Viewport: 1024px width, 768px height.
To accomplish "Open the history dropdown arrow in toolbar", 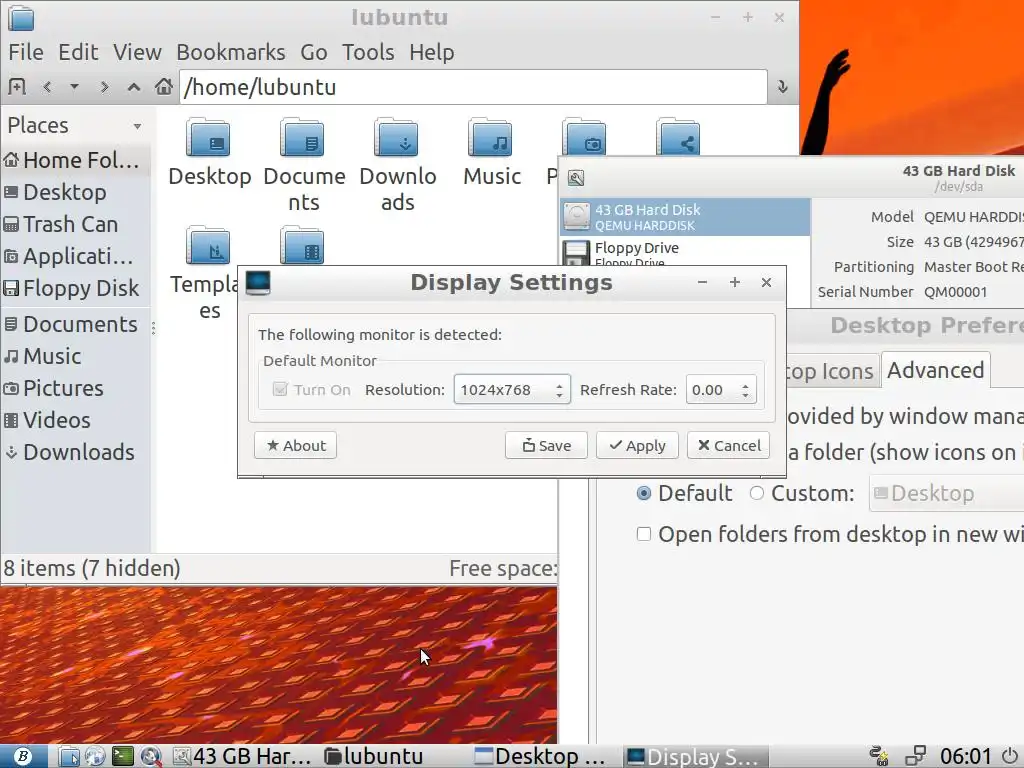I will (x=74, y=86).
